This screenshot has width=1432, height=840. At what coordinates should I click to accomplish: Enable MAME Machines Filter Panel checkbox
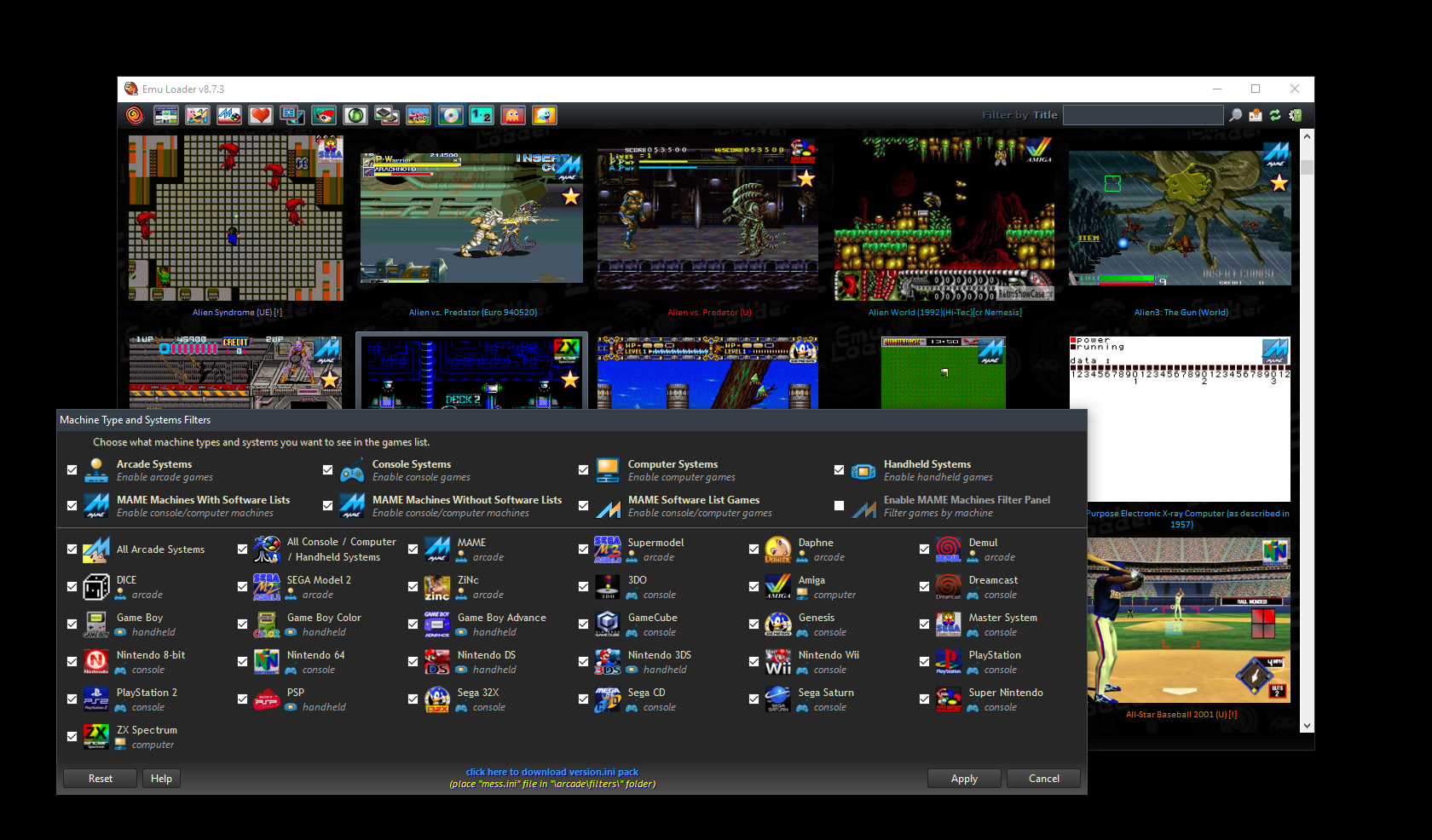[839, 506]
